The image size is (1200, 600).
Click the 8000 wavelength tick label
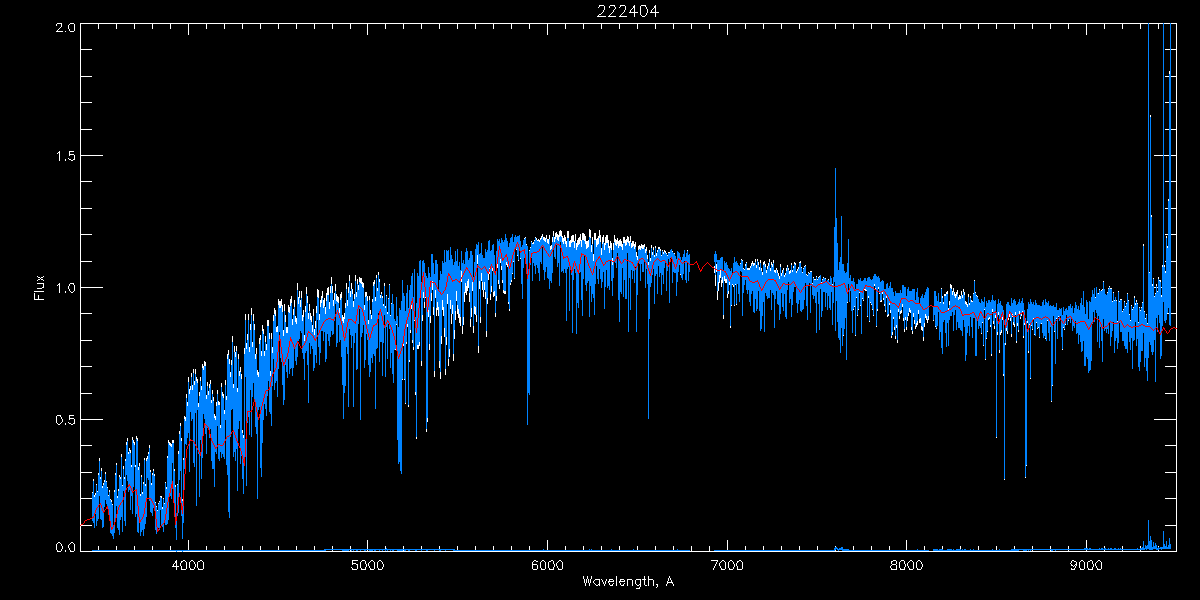(906, 565)
